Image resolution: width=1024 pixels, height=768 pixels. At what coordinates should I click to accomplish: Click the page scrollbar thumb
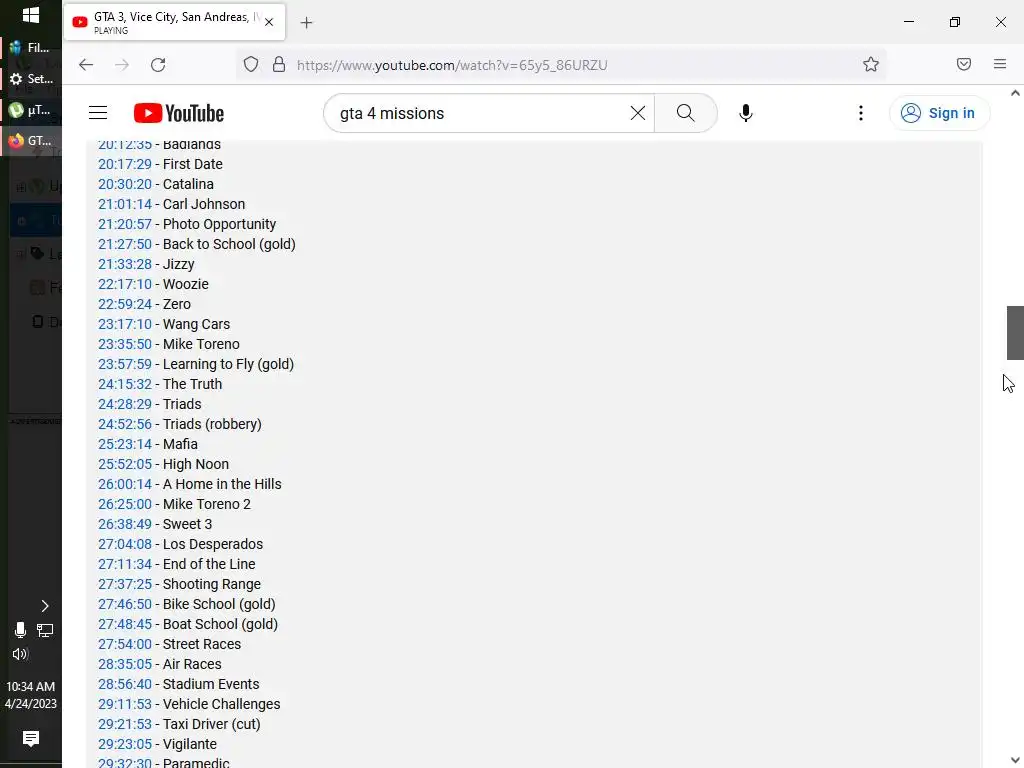click(x=1015, y=332)
